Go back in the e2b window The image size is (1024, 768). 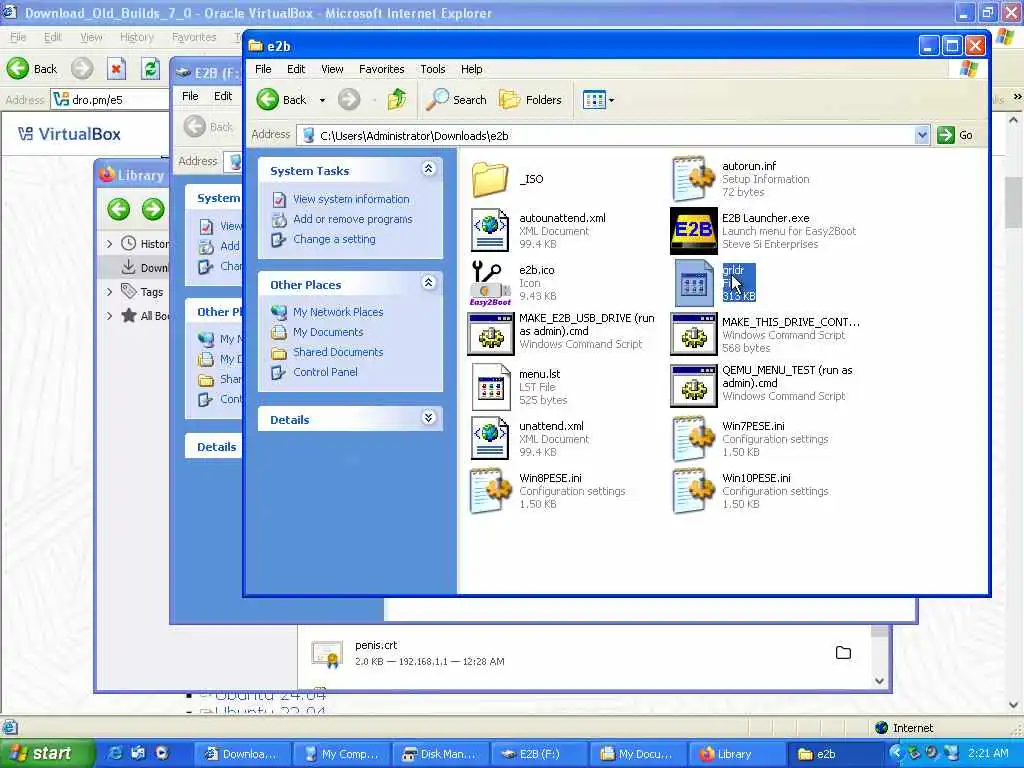click(x=282, y=99)
